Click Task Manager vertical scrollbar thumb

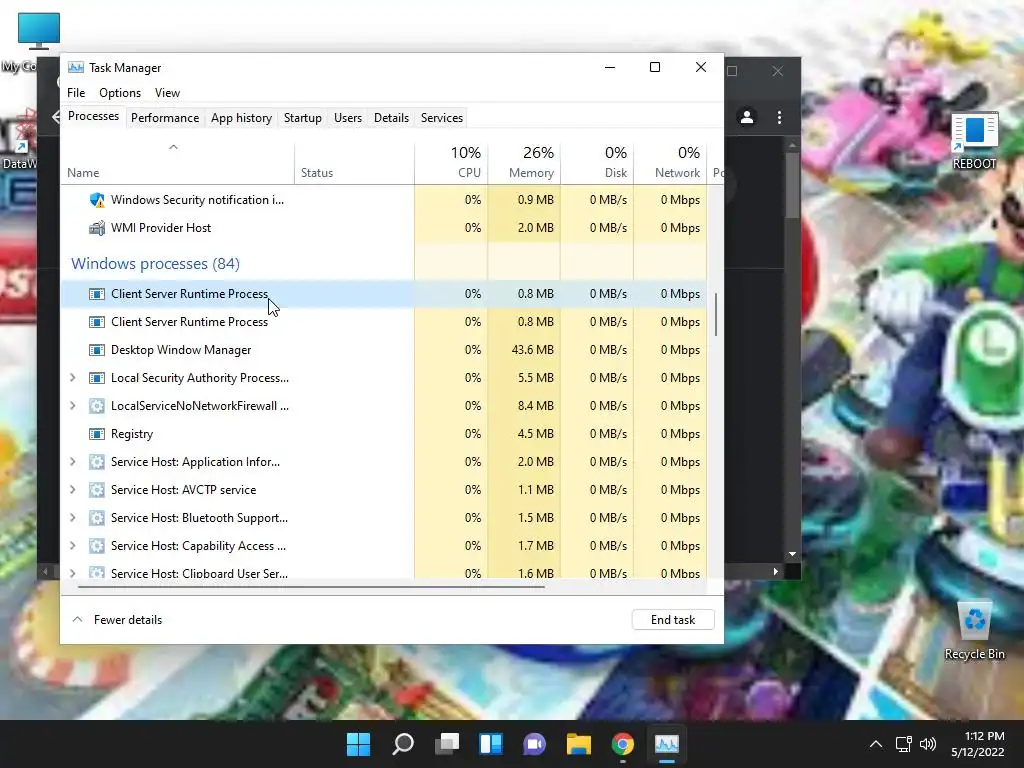click(716, 314)
